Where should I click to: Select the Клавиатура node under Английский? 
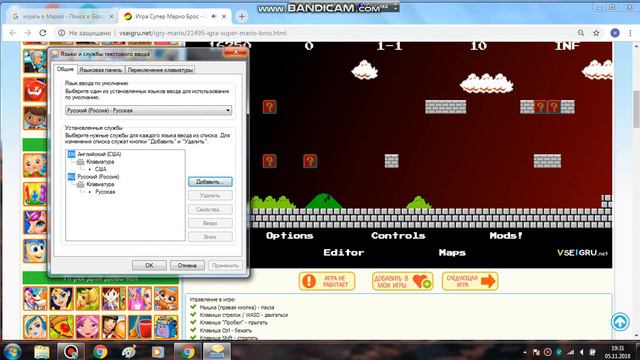pyautogui.click(x=100, y=162)
